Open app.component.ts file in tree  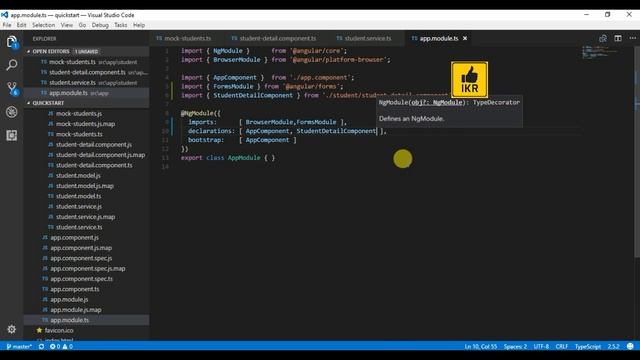tap(87, 289)
